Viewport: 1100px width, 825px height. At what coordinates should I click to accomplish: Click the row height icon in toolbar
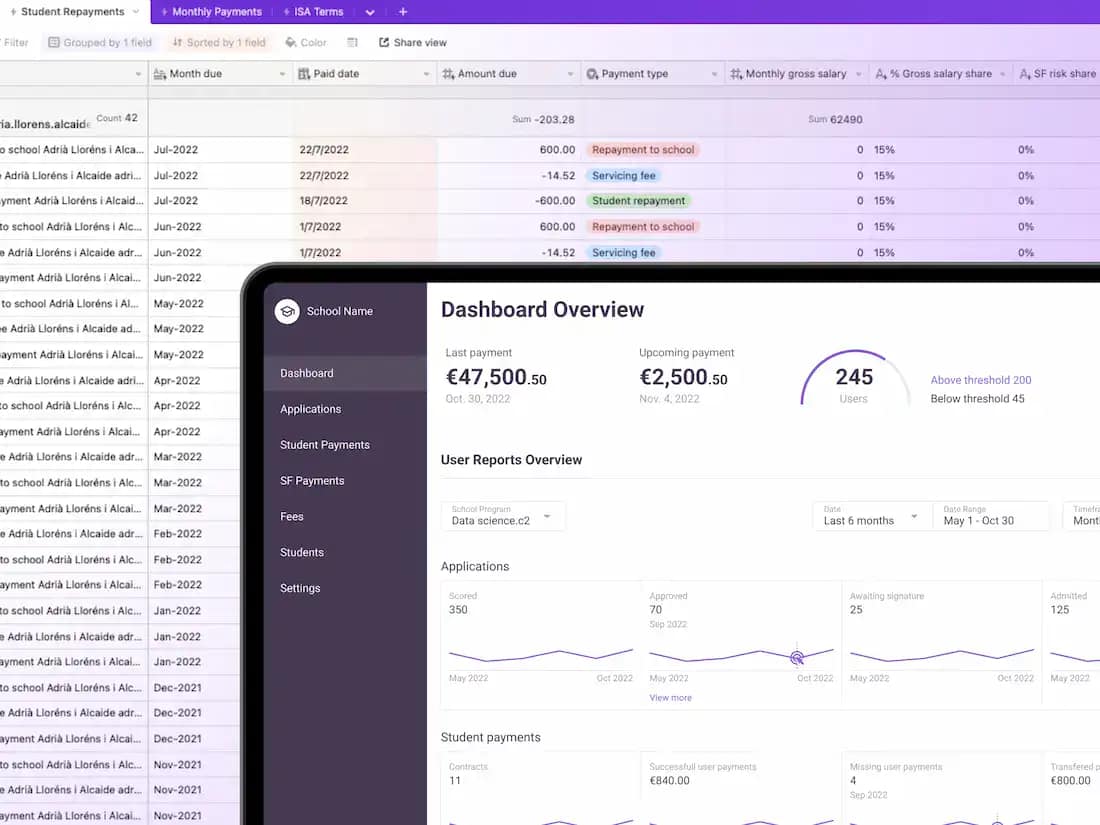pos(352,43)
